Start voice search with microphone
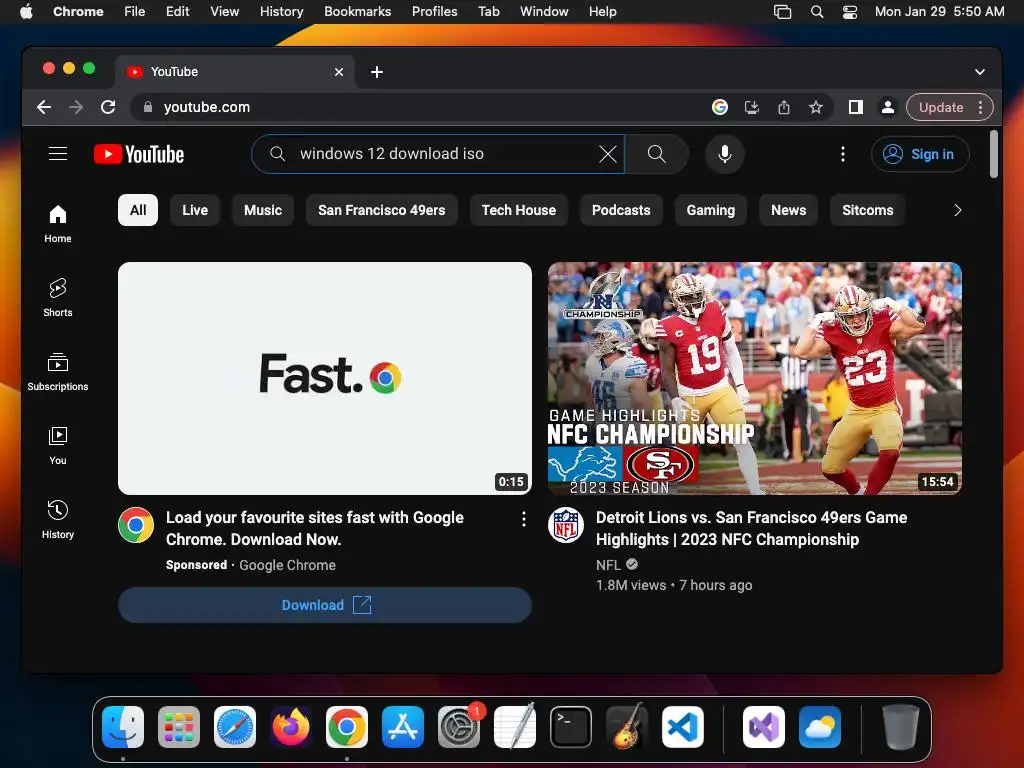Screen dimensions: 1024x768 click(724, 154)
